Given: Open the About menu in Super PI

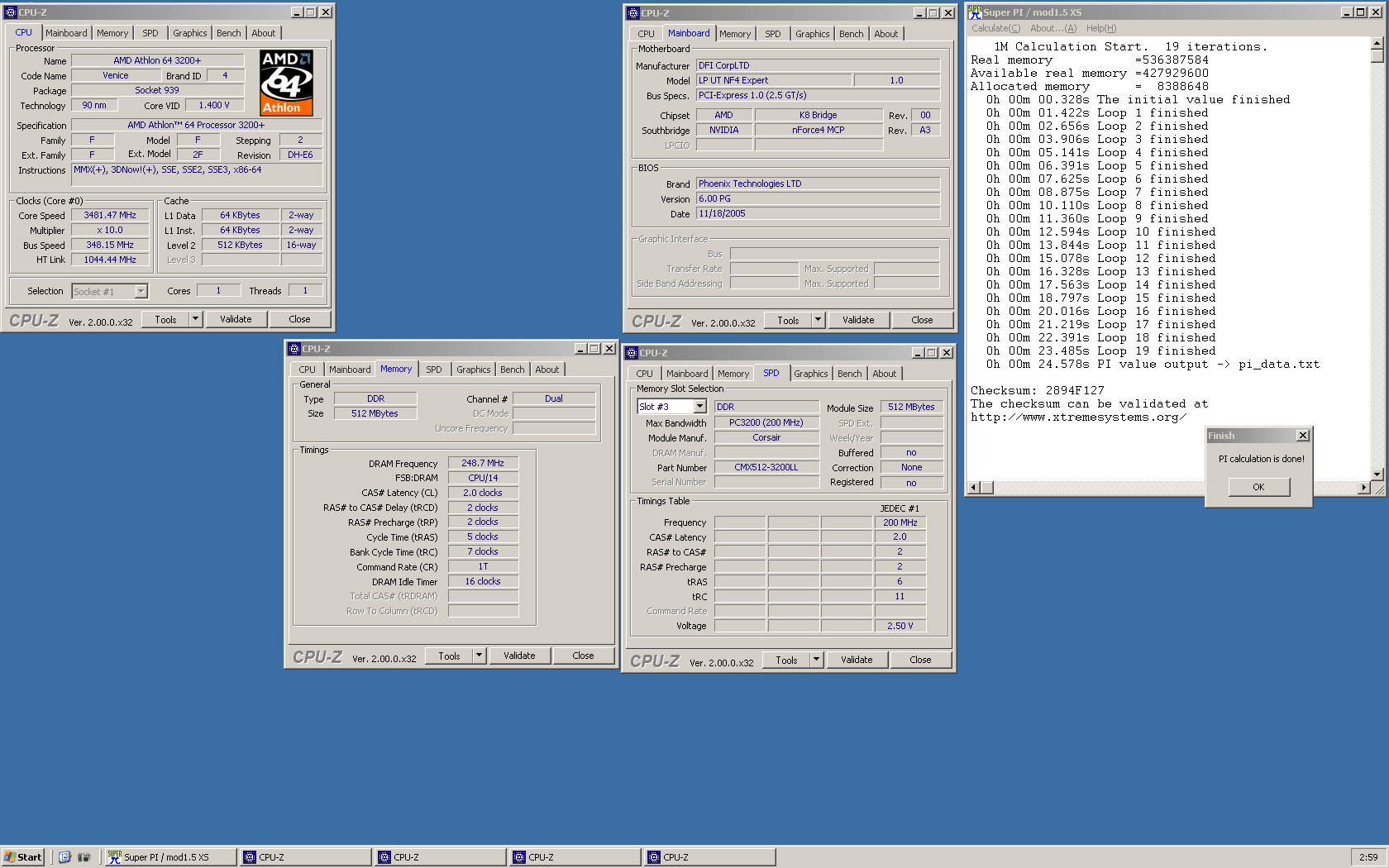Looking at the screenshot, I should (1053, 28).
